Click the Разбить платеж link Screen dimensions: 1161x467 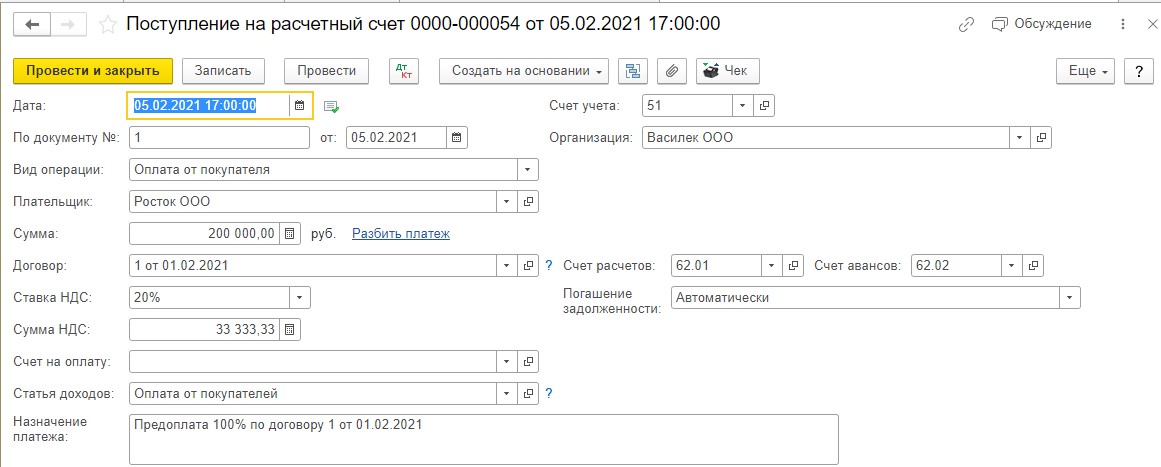pyautogui.click(x=401, y=234)
